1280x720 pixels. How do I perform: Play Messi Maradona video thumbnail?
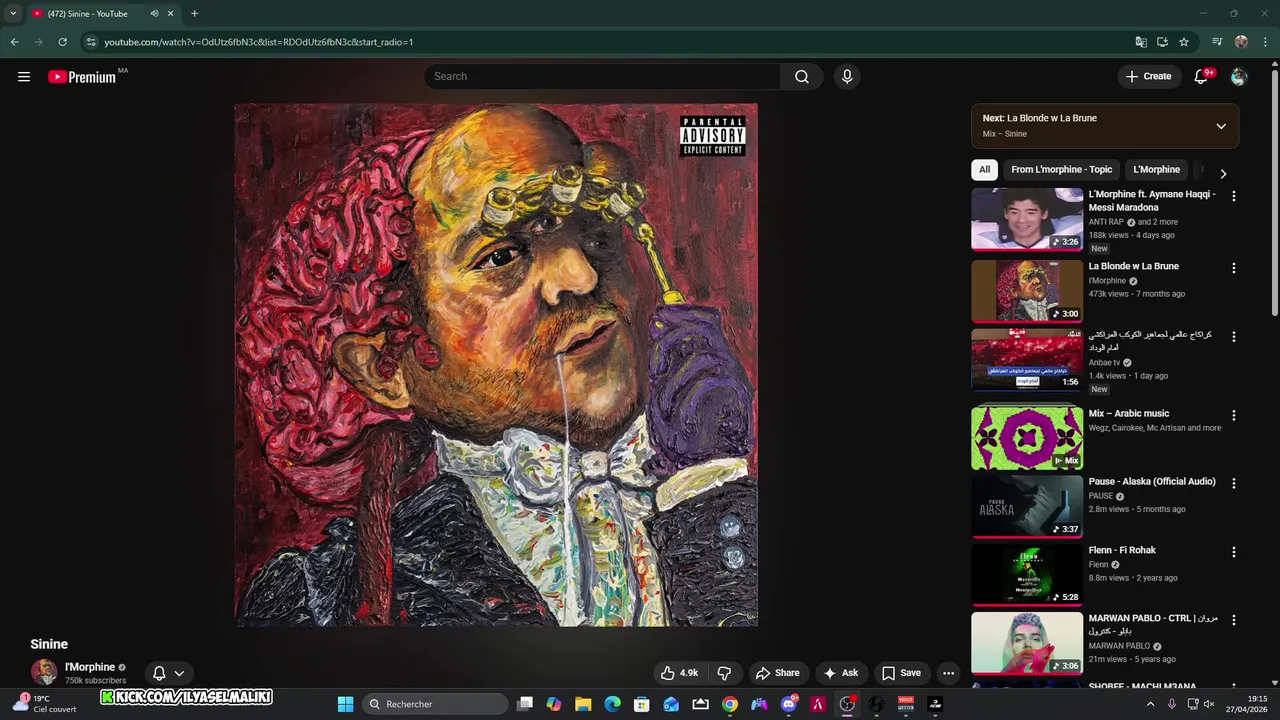[x=1027, y=219]
